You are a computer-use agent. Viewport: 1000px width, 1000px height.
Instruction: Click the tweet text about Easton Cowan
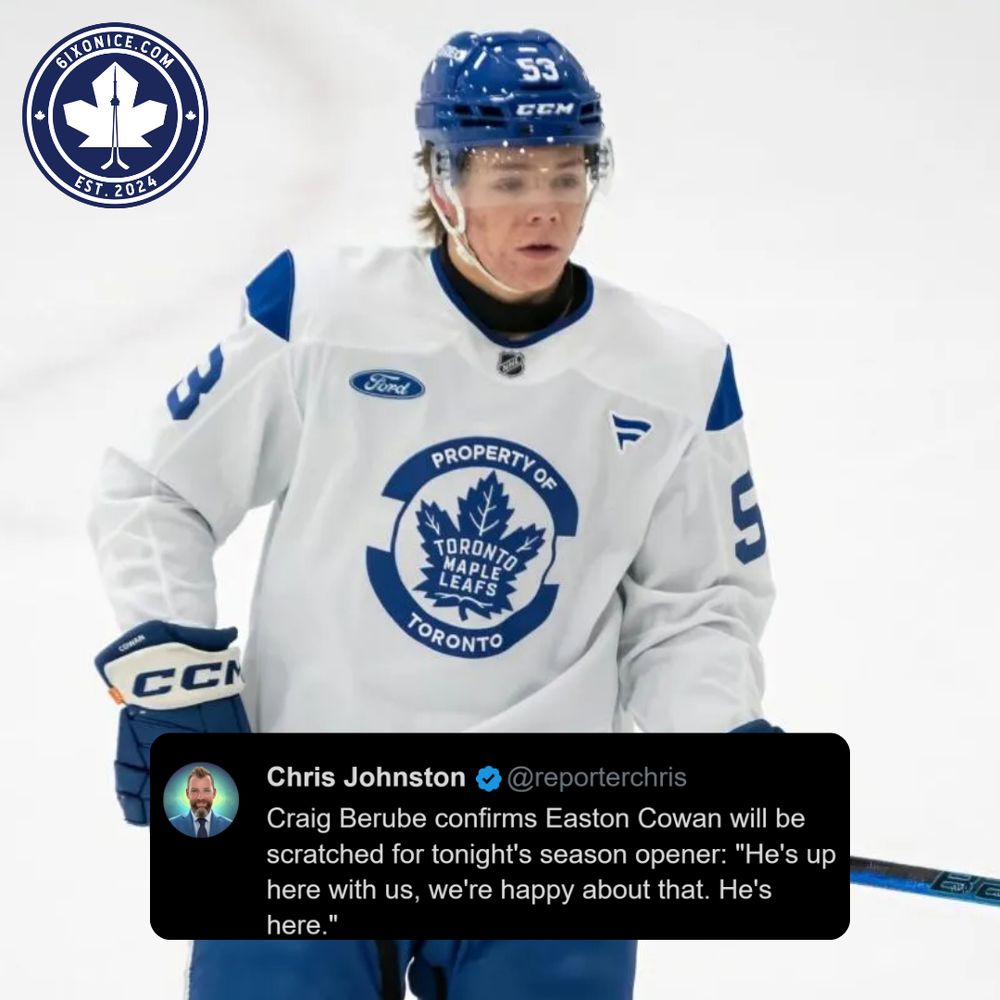click(x=551, y=871)
